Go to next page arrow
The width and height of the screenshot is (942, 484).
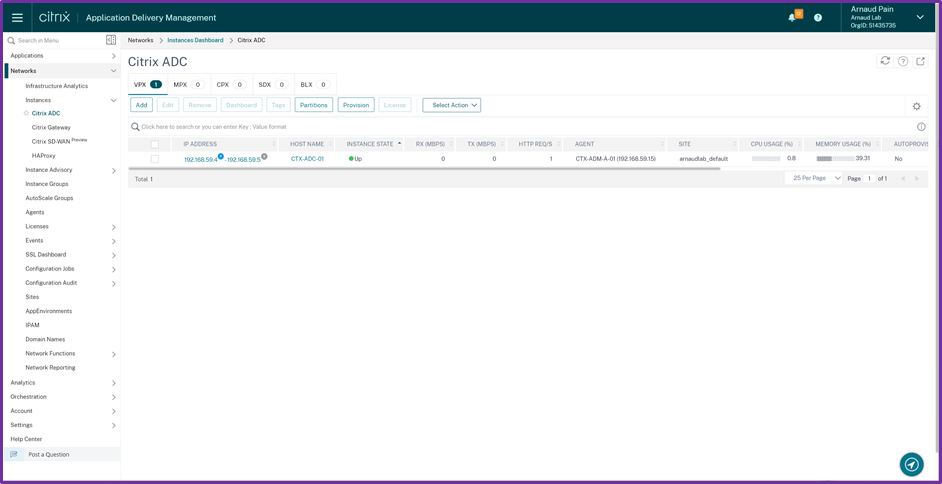point(917,178)
